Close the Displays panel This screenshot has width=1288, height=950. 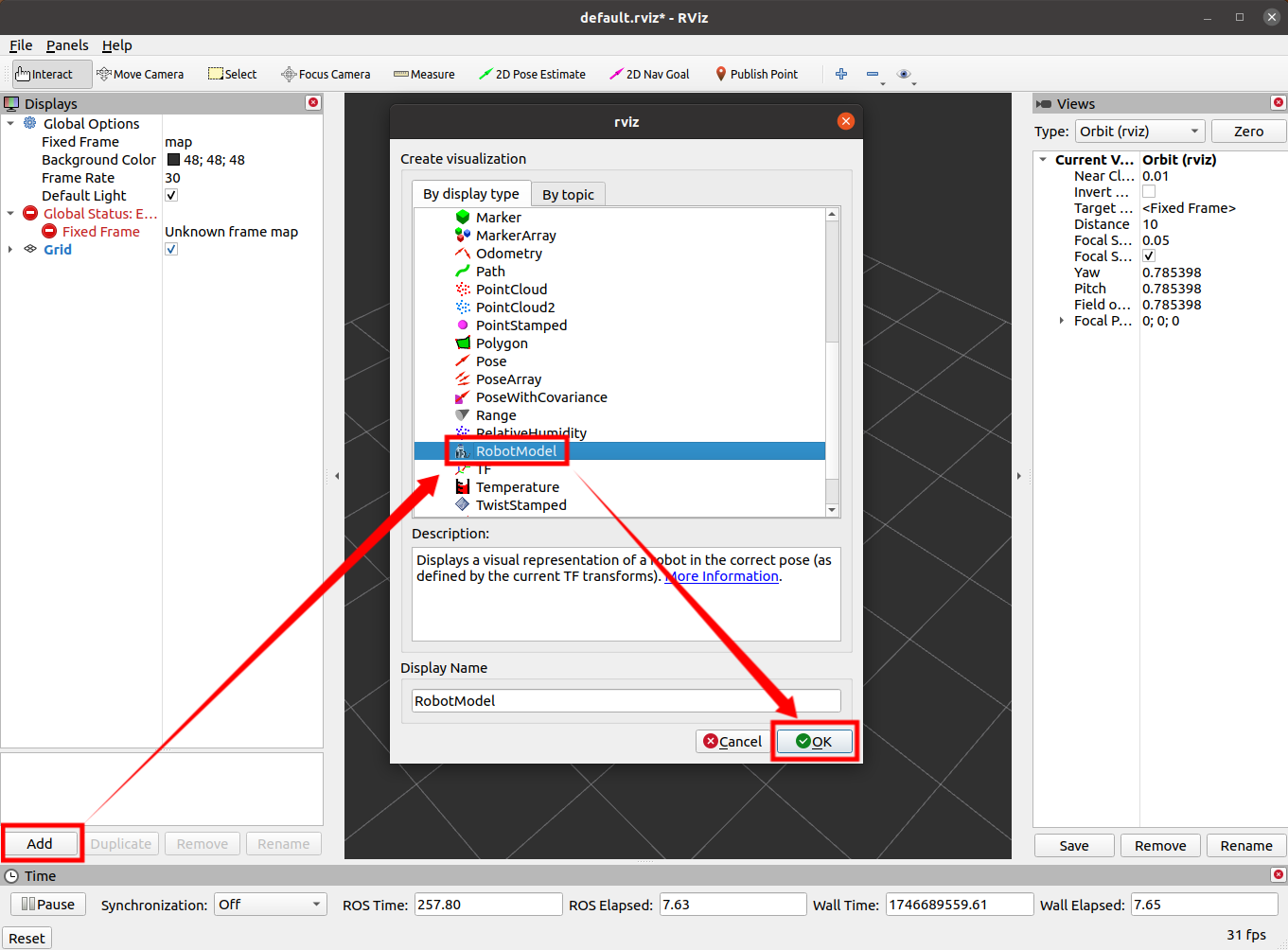(313, 102)
